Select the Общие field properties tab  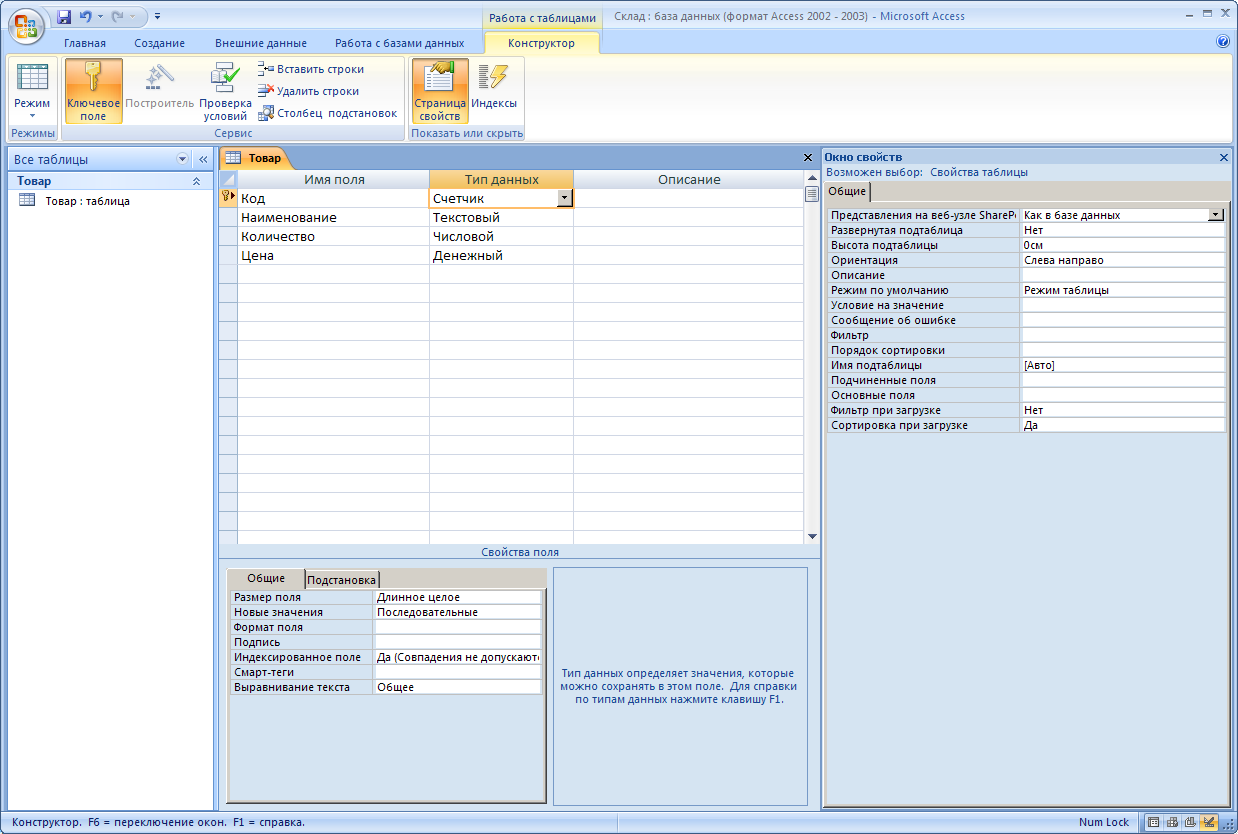click(266, 579)
